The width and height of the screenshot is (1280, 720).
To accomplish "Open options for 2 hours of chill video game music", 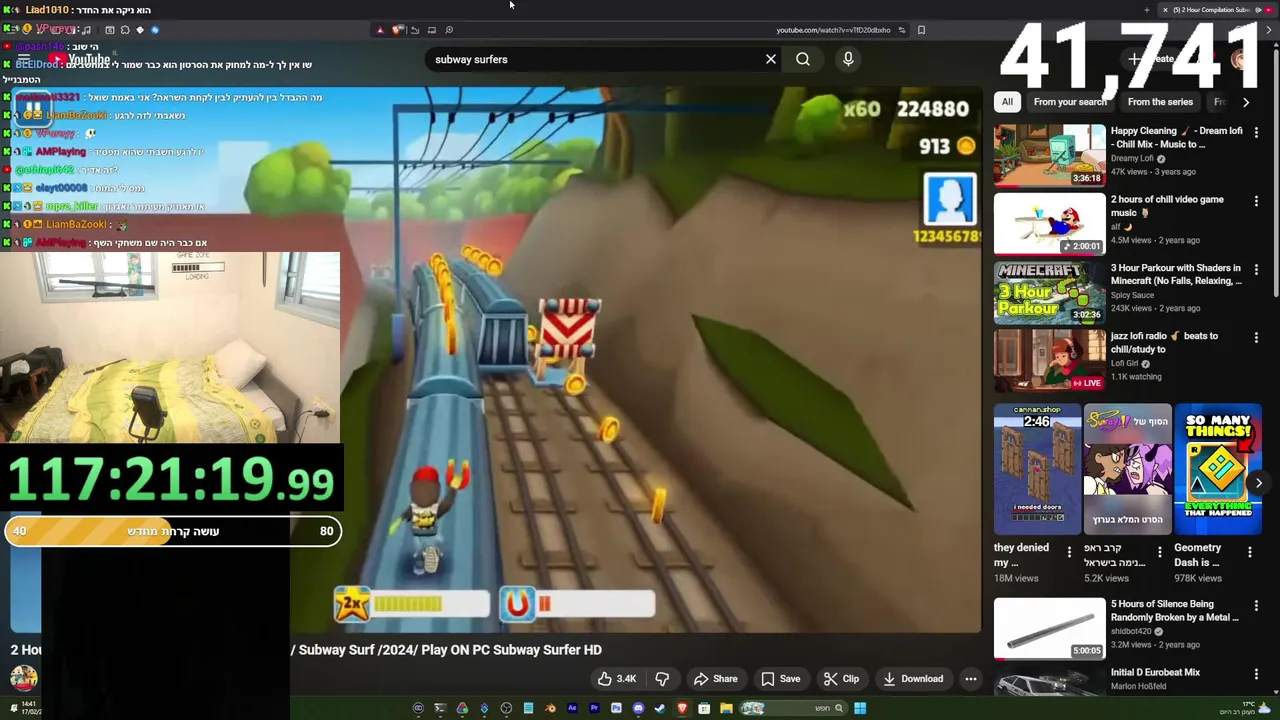I will pos(1256,202).
